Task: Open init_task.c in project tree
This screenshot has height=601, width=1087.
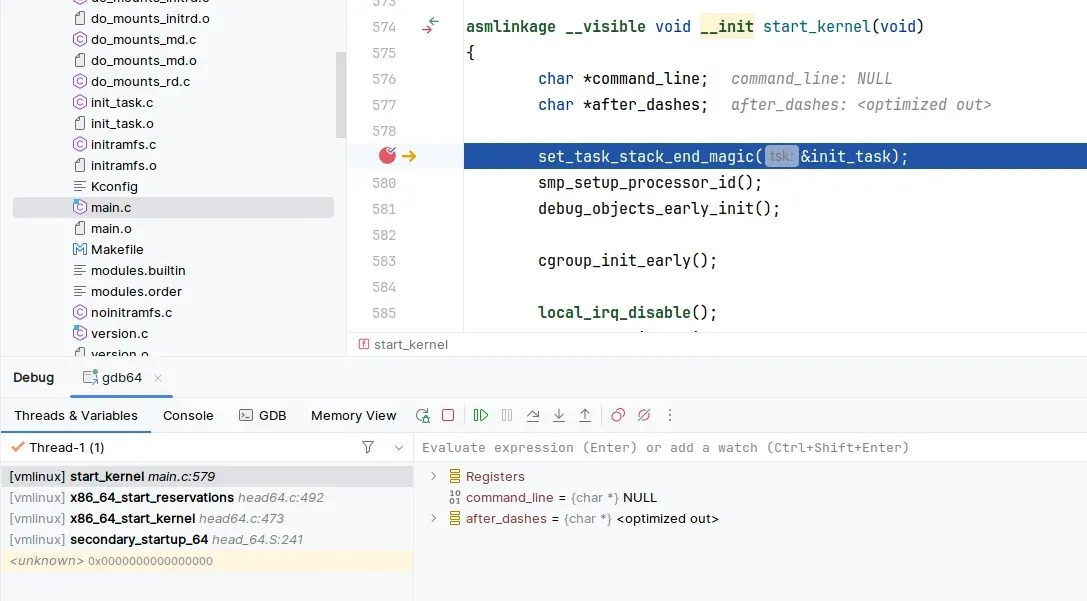Action: tap(122, 103)
